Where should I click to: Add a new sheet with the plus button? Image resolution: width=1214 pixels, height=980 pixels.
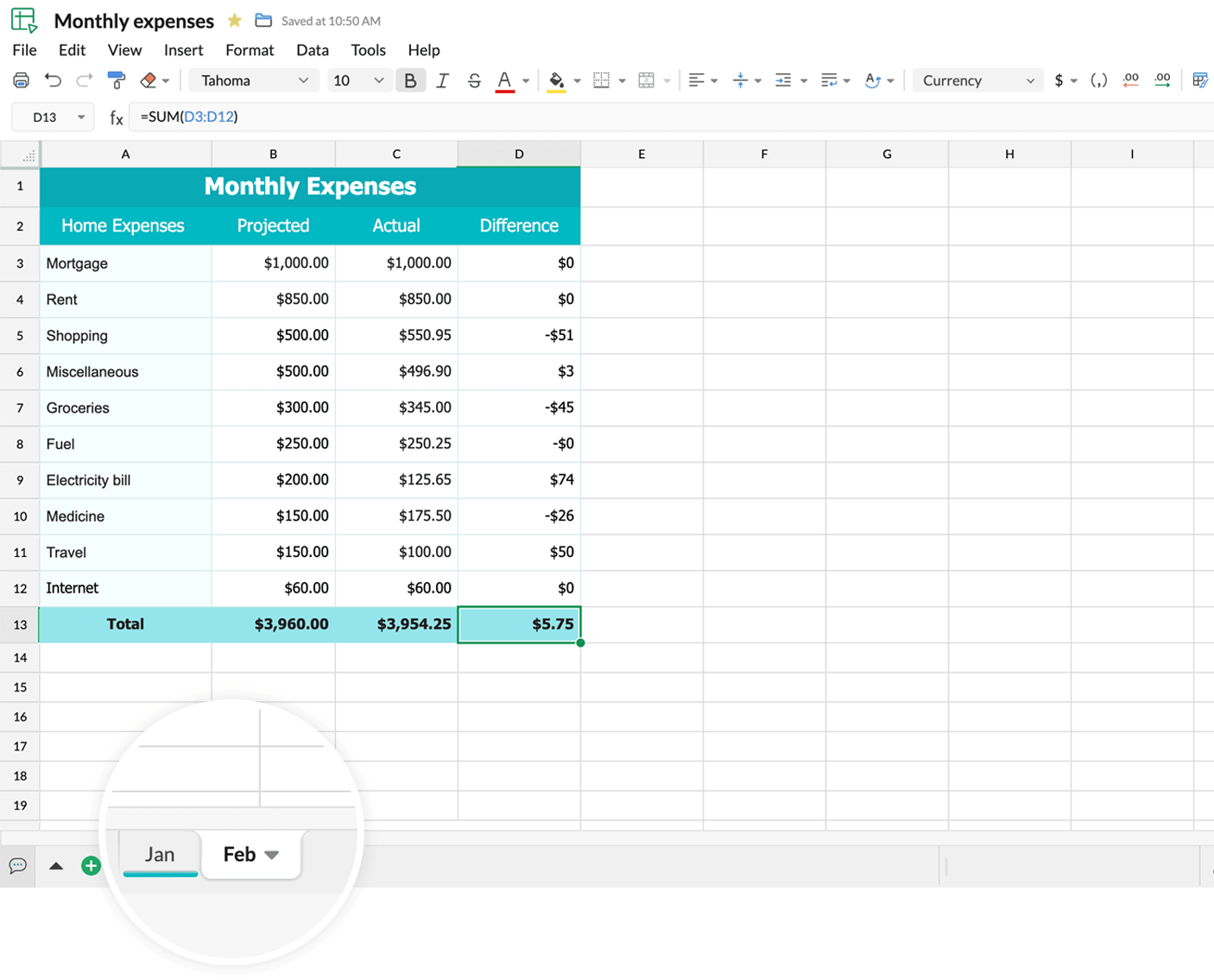[x=91, y=865]
